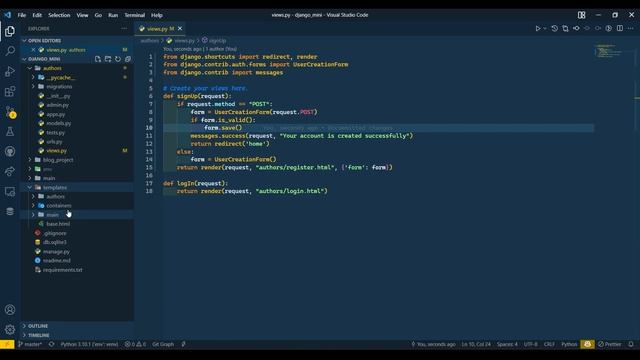The image size is (640, 360).
Task: Open the GitHub icon in activity bar
Action: (x=10, y=151)
